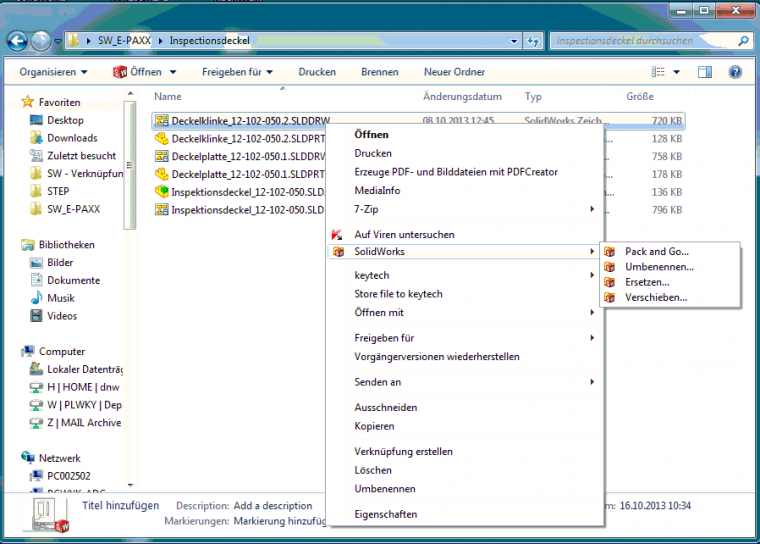Select Store file to keytech

click(398, 294)
